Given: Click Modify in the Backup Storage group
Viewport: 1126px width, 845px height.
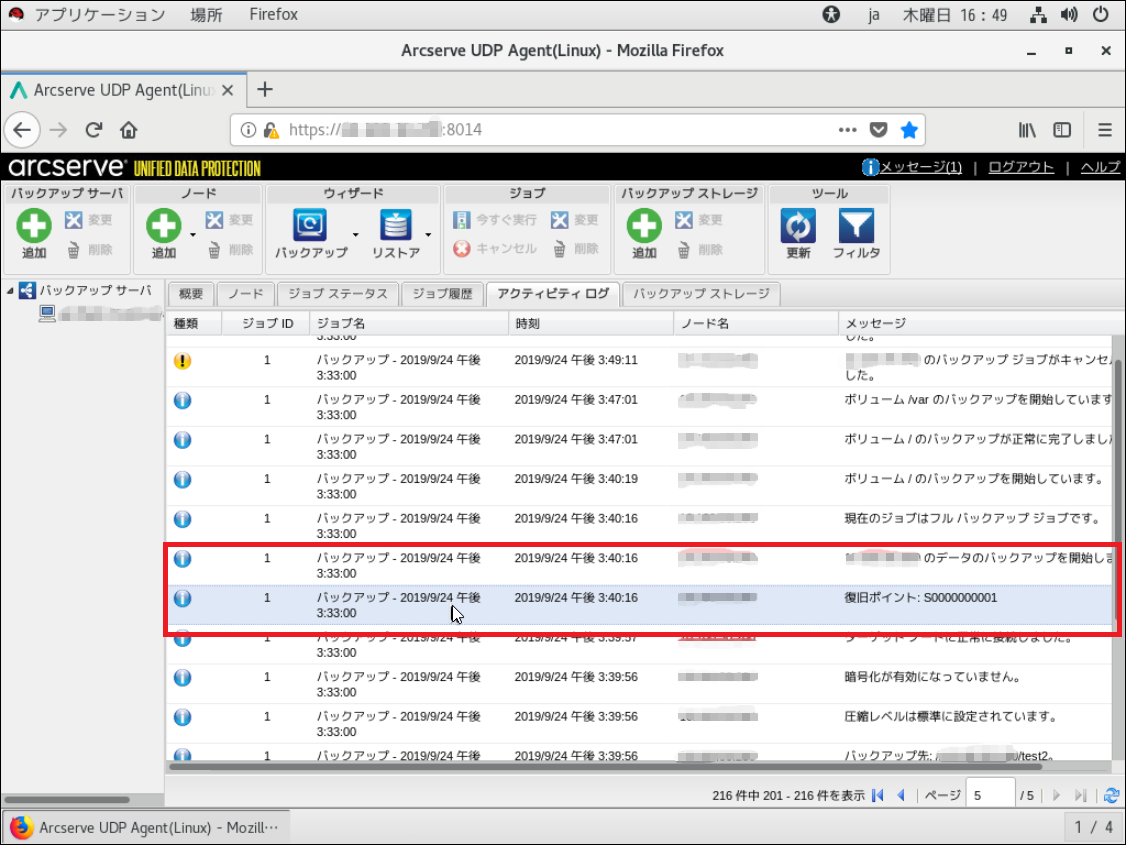Looking at the screenshot, I should pyautogui.click(x=698, y=220).
